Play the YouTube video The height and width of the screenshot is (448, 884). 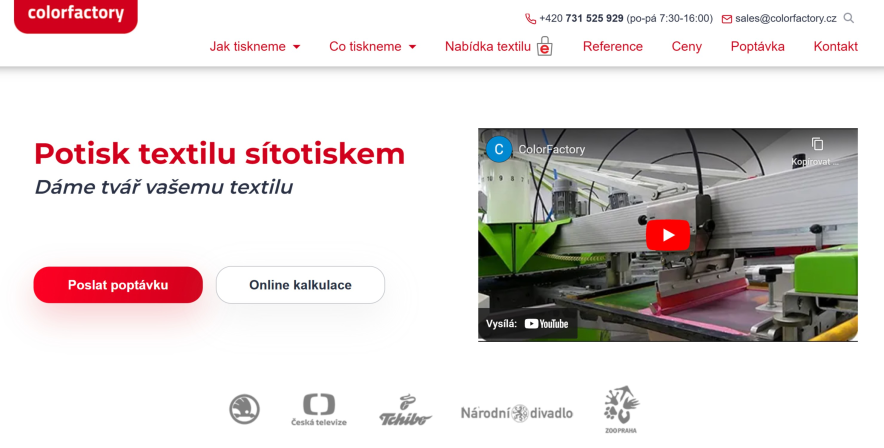point(668,235)
